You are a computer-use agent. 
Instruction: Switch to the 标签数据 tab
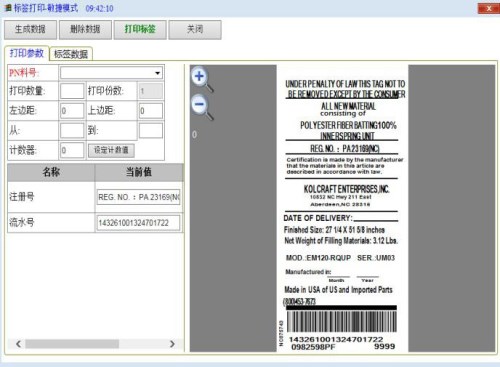[x=71, y=54]
